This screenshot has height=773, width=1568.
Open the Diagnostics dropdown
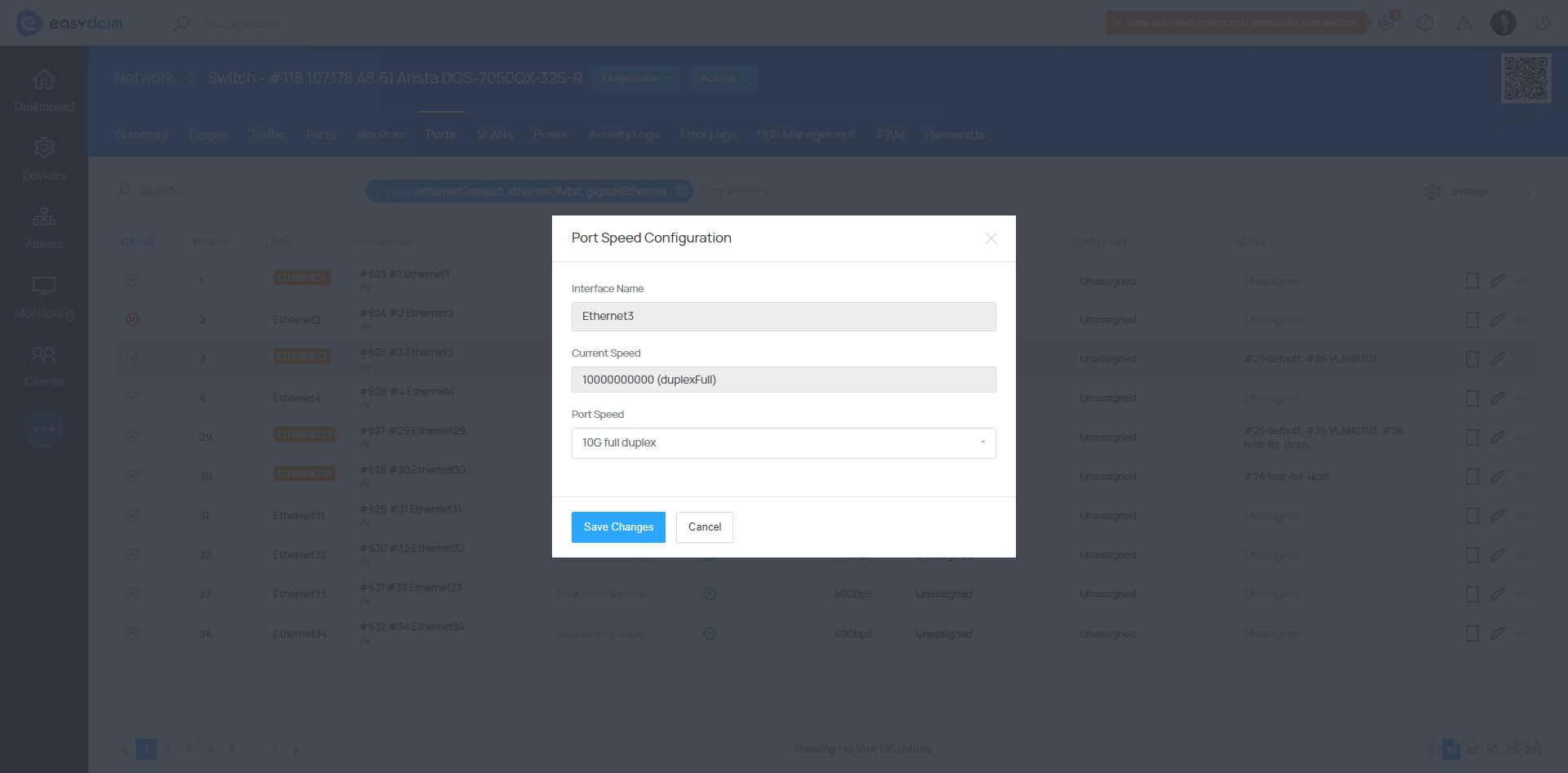636,78
